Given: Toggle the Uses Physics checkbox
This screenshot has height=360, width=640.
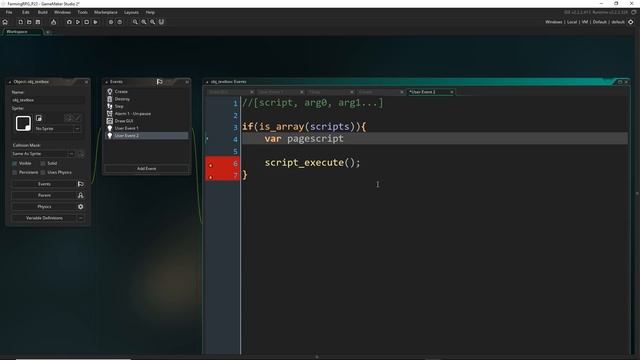Looking at the screenshot, I should click(x=43, y=173).
